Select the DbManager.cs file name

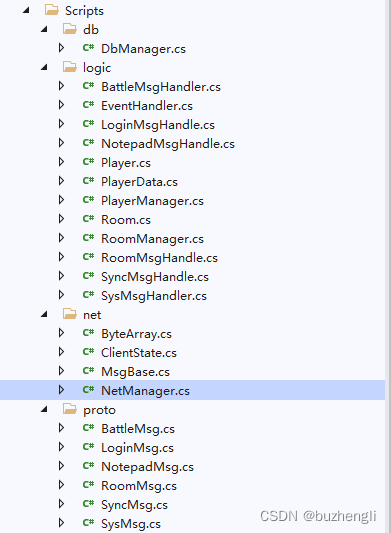coord(143,49)
